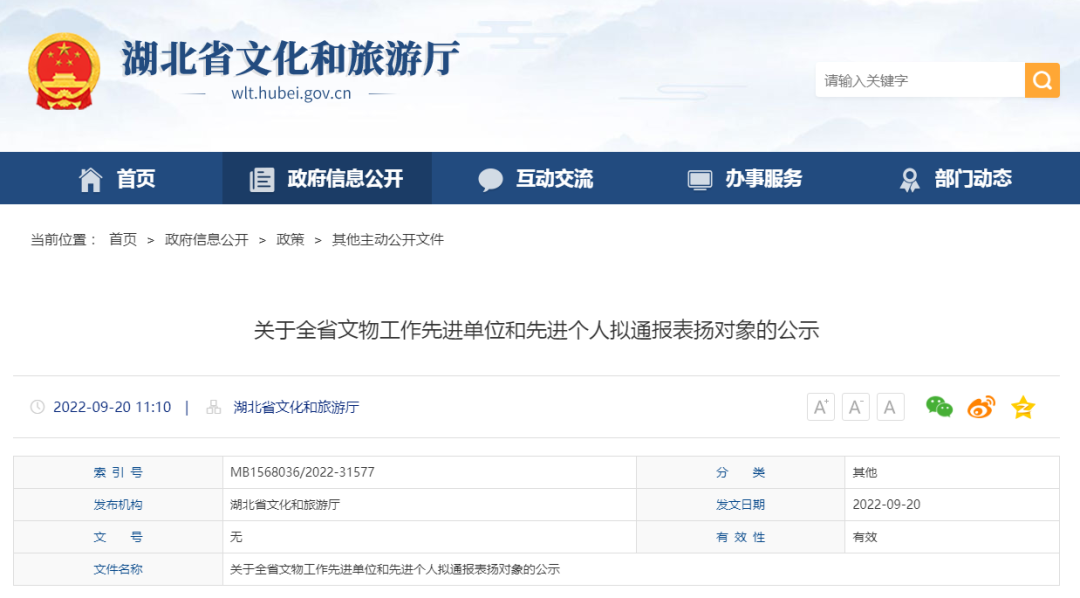Screen dimensions: 1080x598
Task: Click the document icon beside 政府信息公开
Action: click(262, 179)
